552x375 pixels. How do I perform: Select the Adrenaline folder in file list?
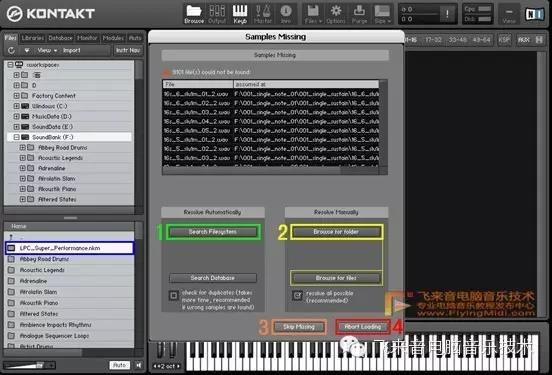point(69,281)
